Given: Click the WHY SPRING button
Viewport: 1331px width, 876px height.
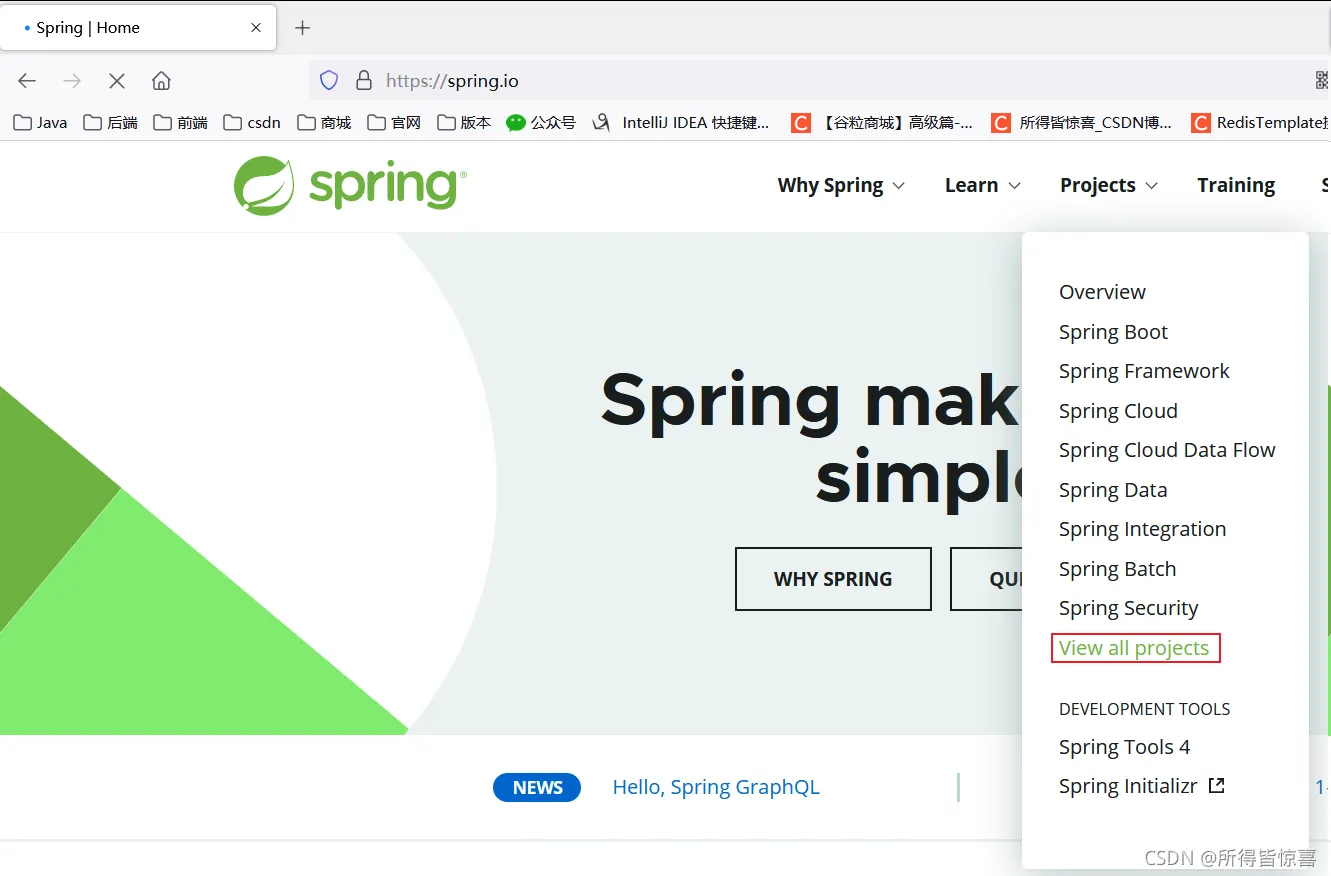Looking at the screenshot, I should tap(833, 579).
